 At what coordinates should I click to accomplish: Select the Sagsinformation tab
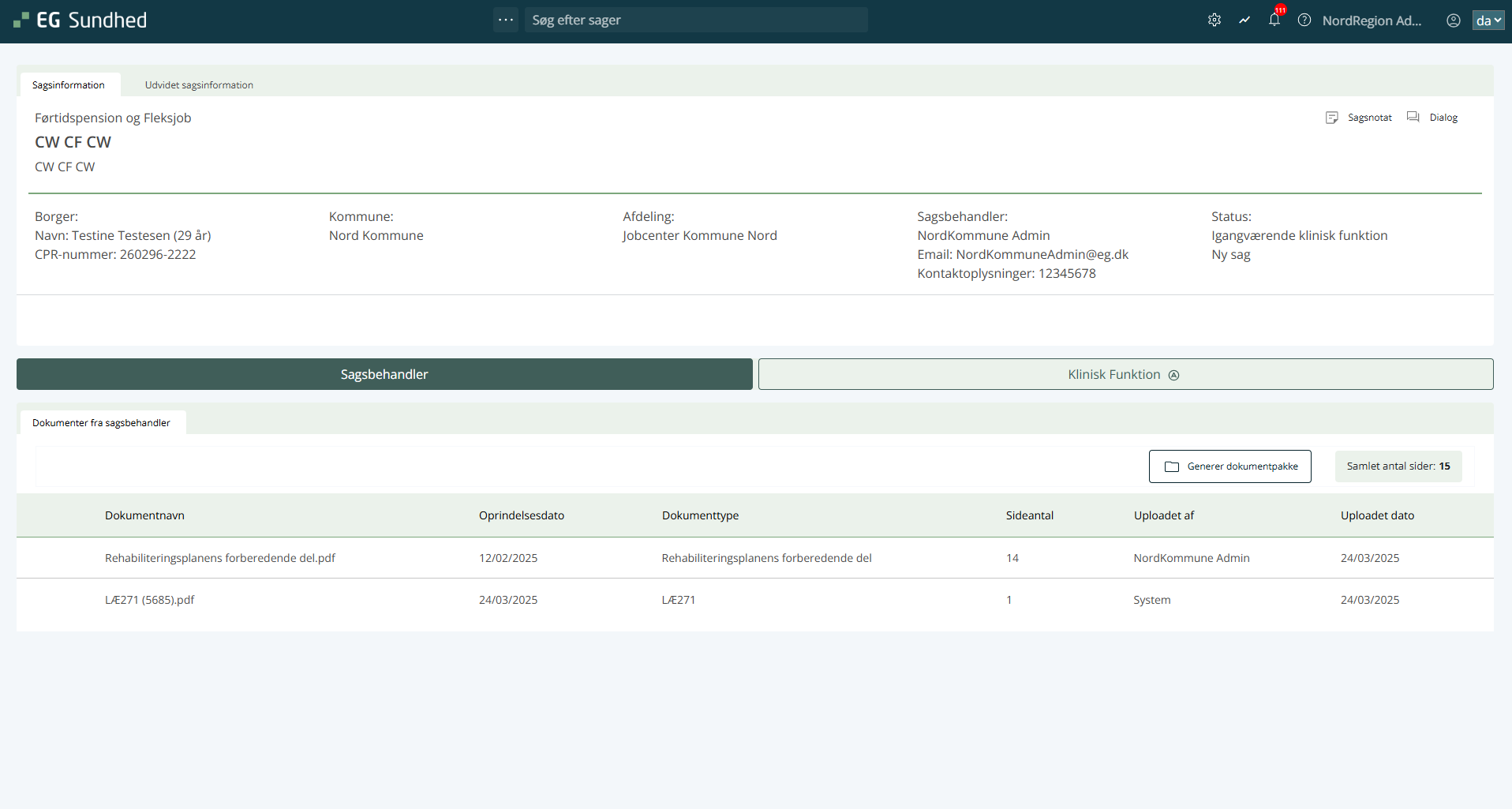click(x=69, y=85)
